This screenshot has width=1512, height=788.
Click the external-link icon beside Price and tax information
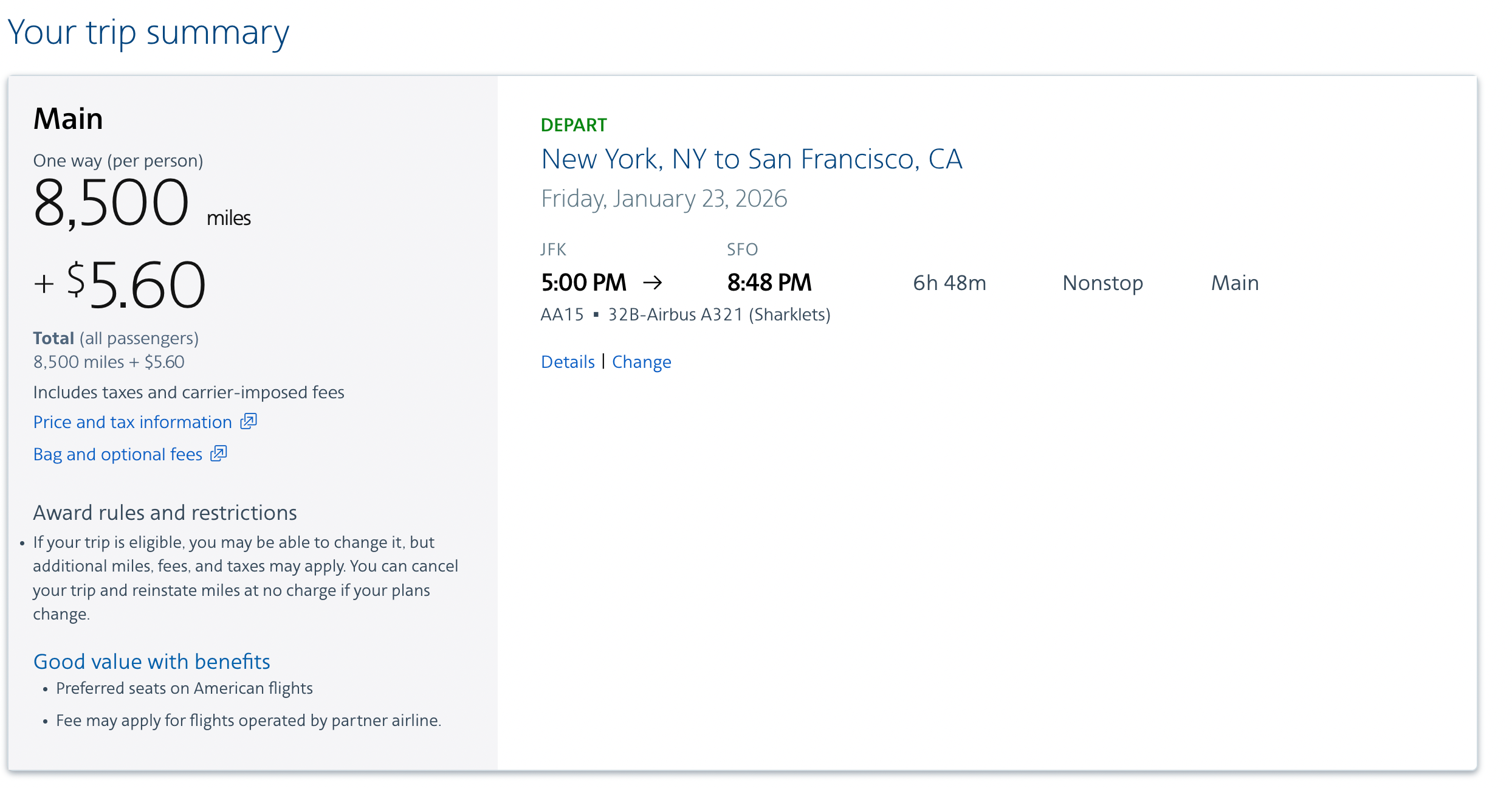pos(249,421)
